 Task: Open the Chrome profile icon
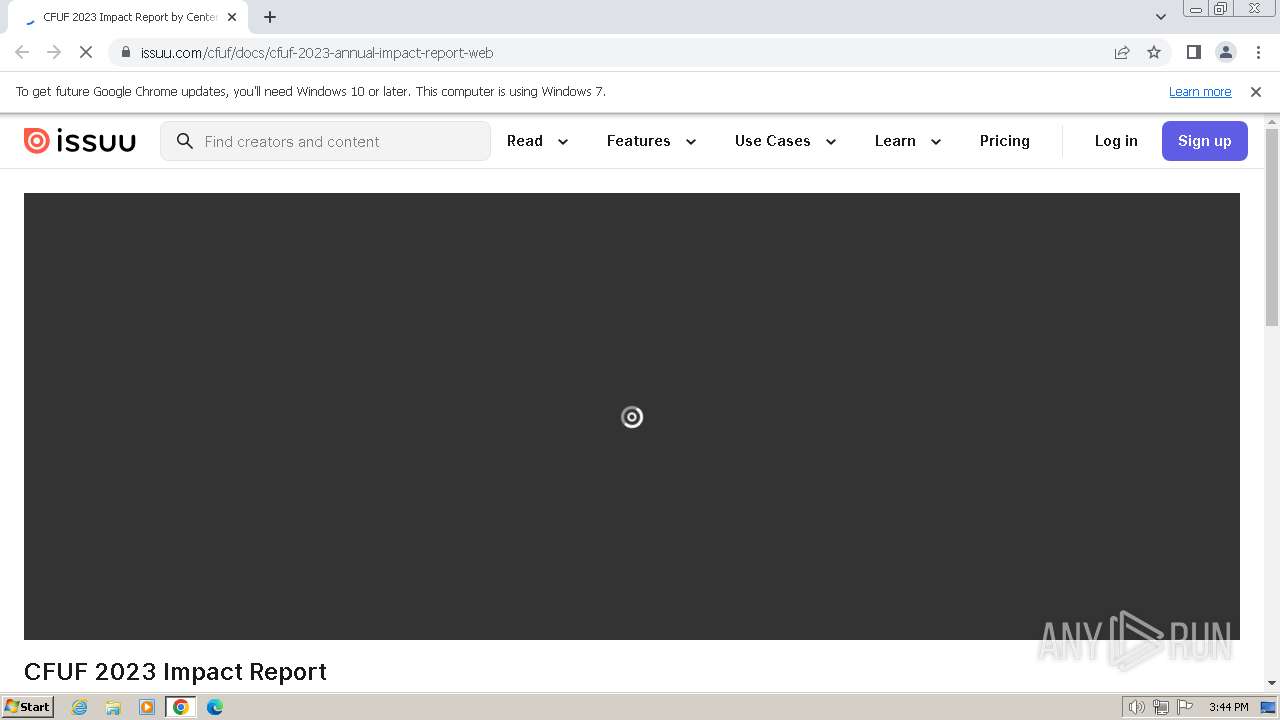1225,52
